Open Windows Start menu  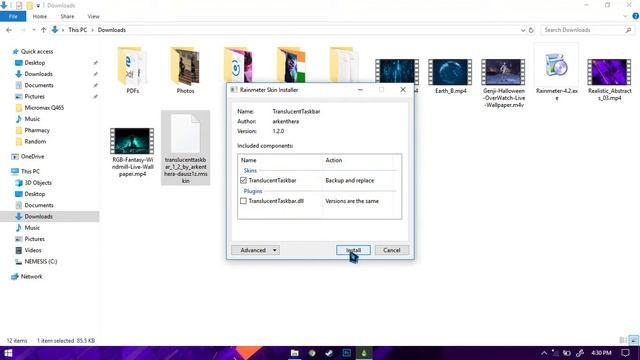click(x=8, y=353)
